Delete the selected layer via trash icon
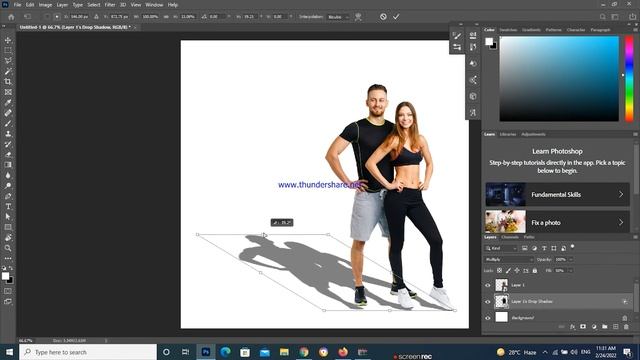640x360 pixels. click(x=626, y=327)
